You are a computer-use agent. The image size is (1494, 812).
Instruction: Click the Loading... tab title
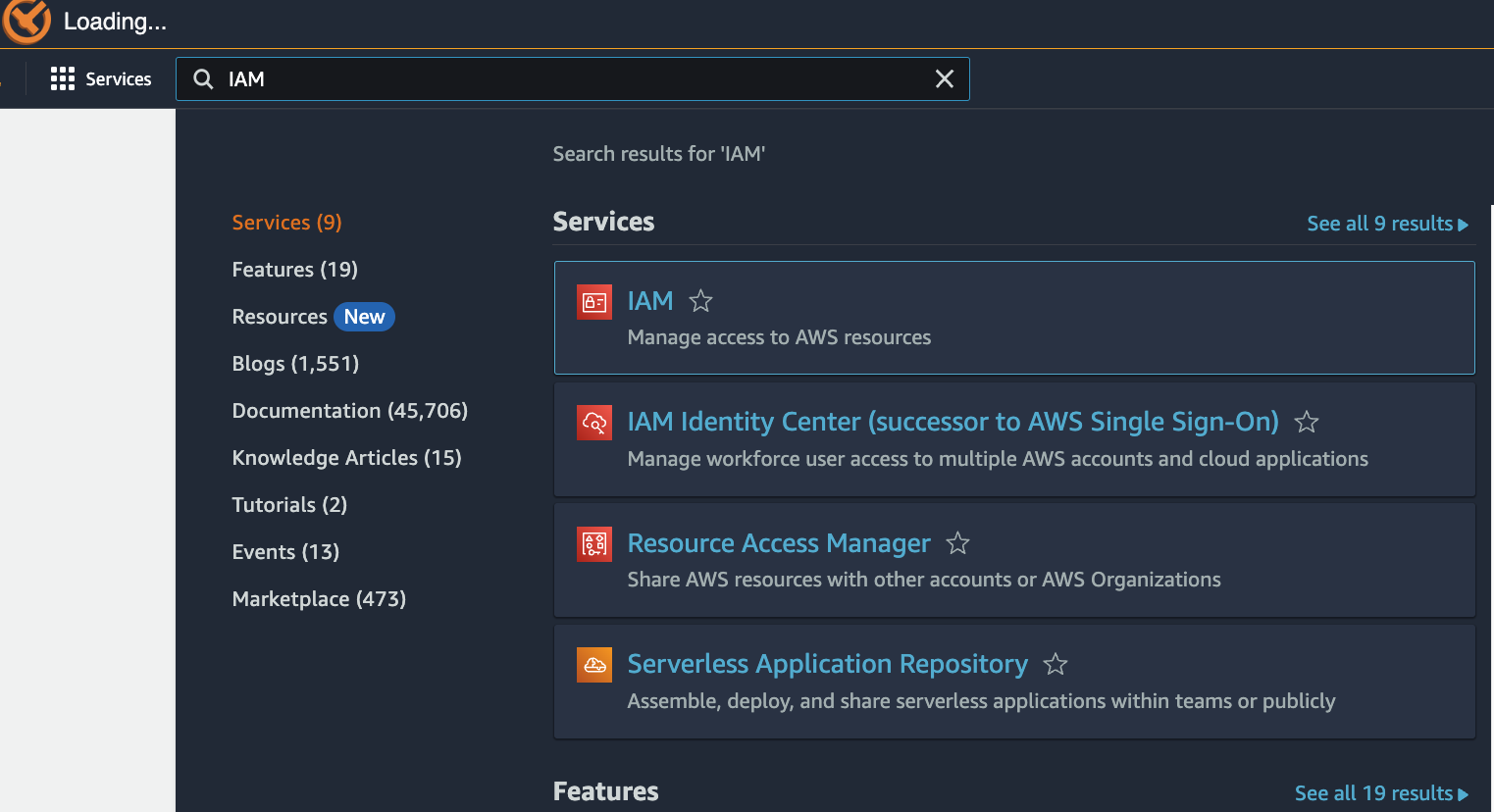(116, 22)
